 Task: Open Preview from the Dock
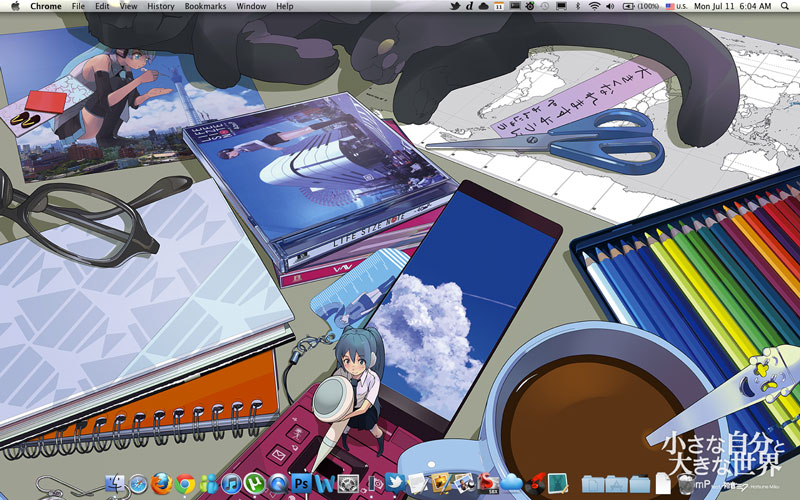(464, 484)
